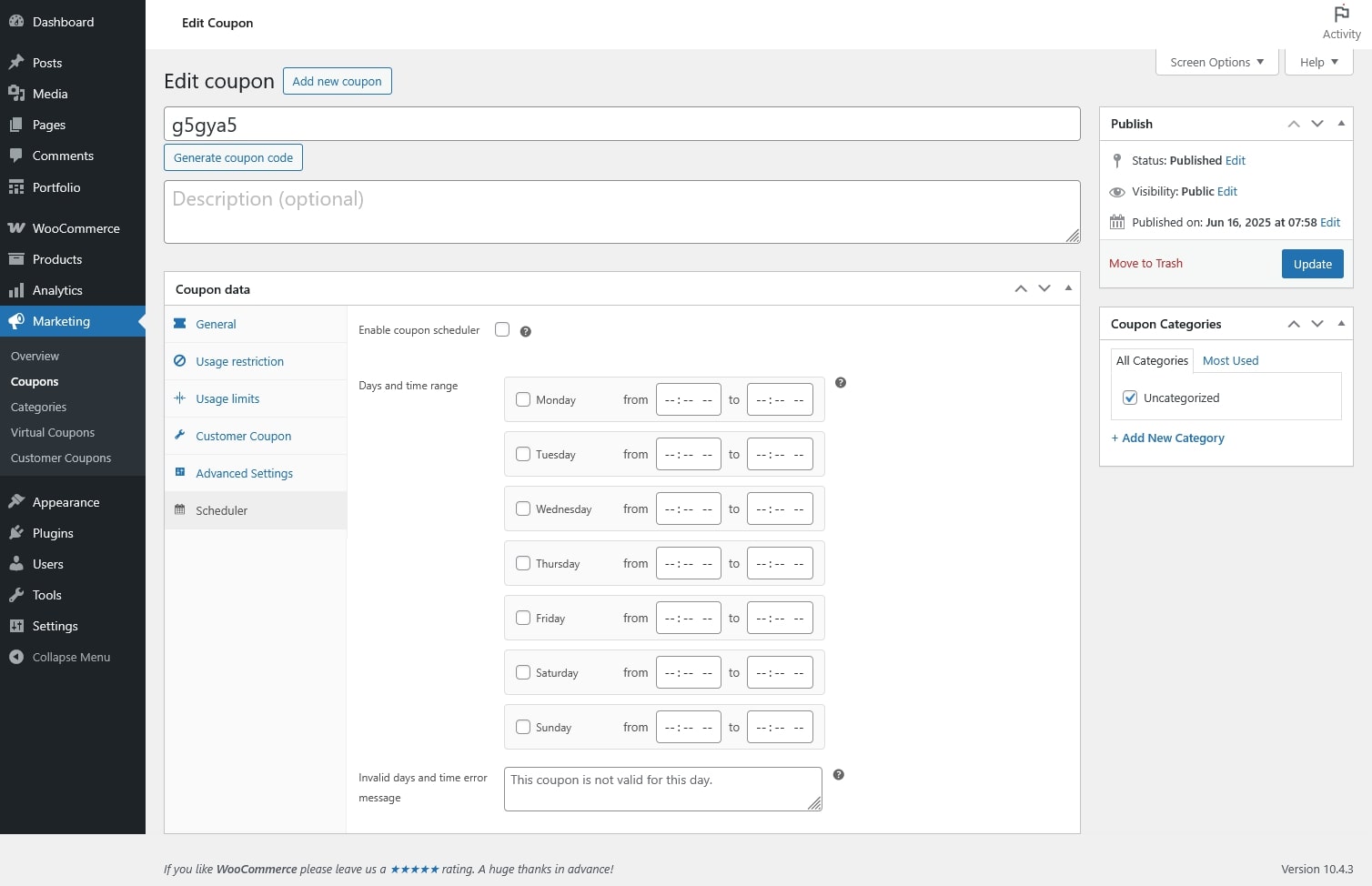Check the Wednesday day checkbox
Screen dimensions: 1372x886
tap(523, 509)
